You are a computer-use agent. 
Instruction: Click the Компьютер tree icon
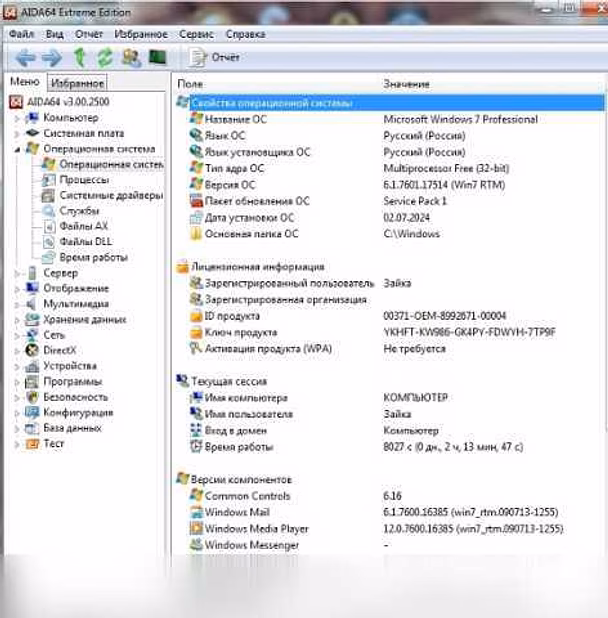[32, 117]
